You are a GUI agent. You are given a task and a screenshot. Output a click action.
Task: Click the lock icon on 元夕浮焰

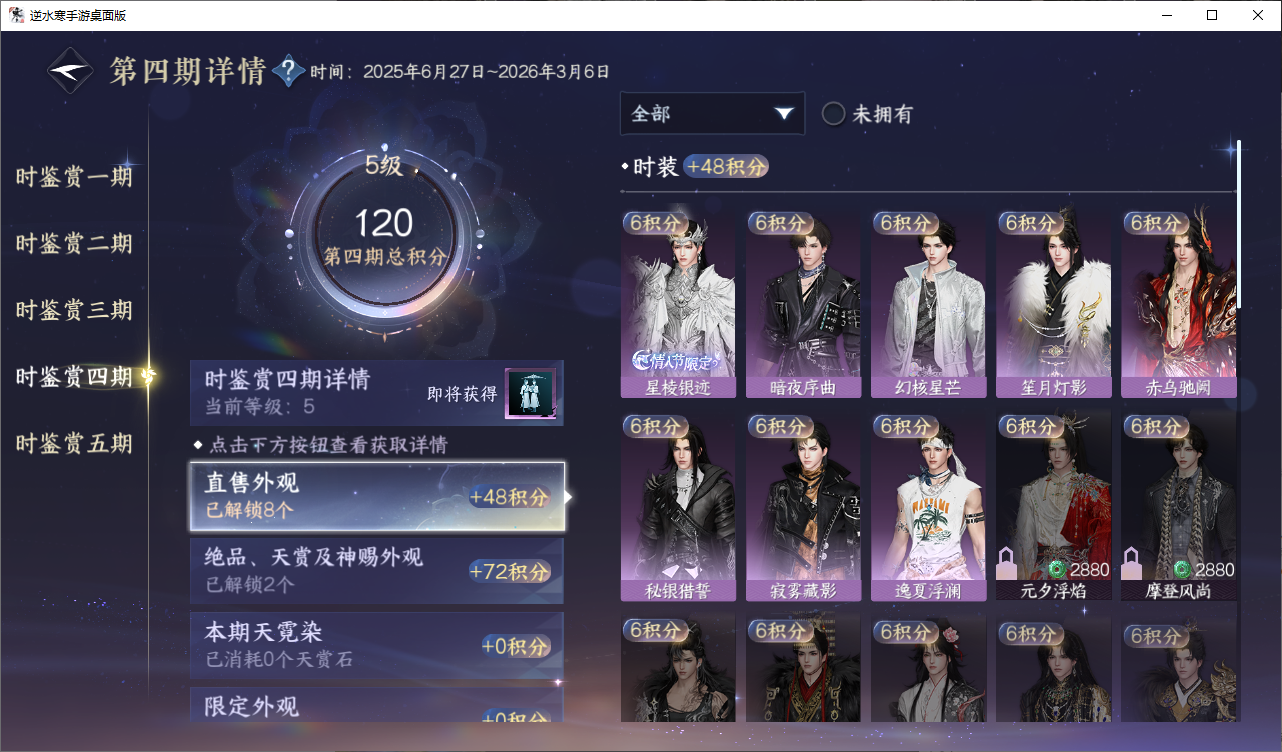tap(1008, 564)
